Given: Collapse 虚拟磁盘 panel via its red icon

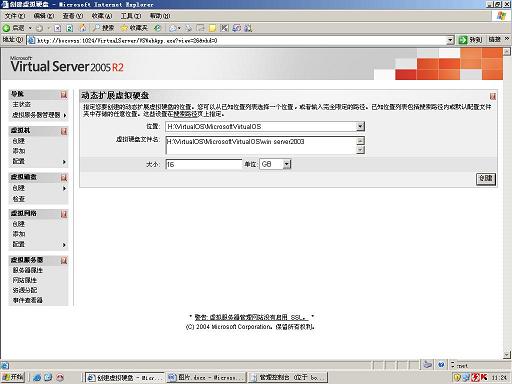Looking at the screenshot, I should [64, 178].
